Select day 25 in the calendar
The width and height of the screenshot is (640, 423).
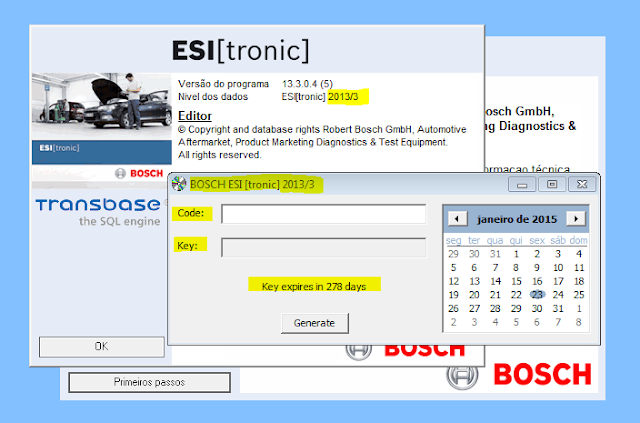point(579,294)
